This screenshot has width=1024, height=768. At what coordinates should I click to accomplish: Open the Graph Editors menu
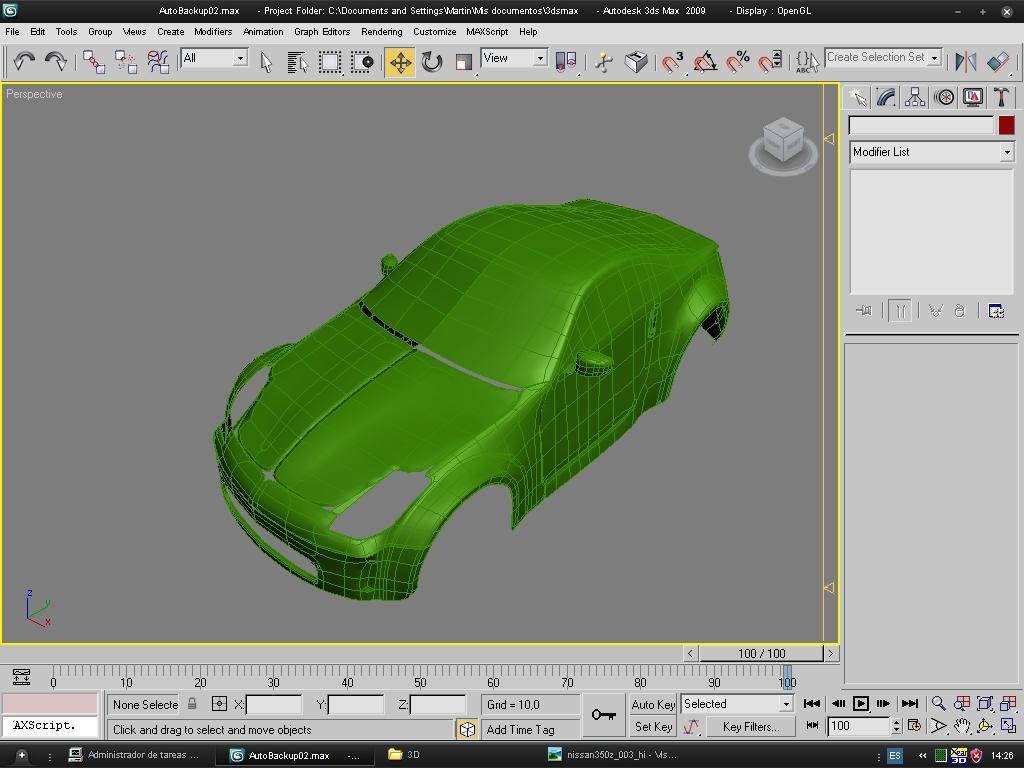(x=322, y=31)
